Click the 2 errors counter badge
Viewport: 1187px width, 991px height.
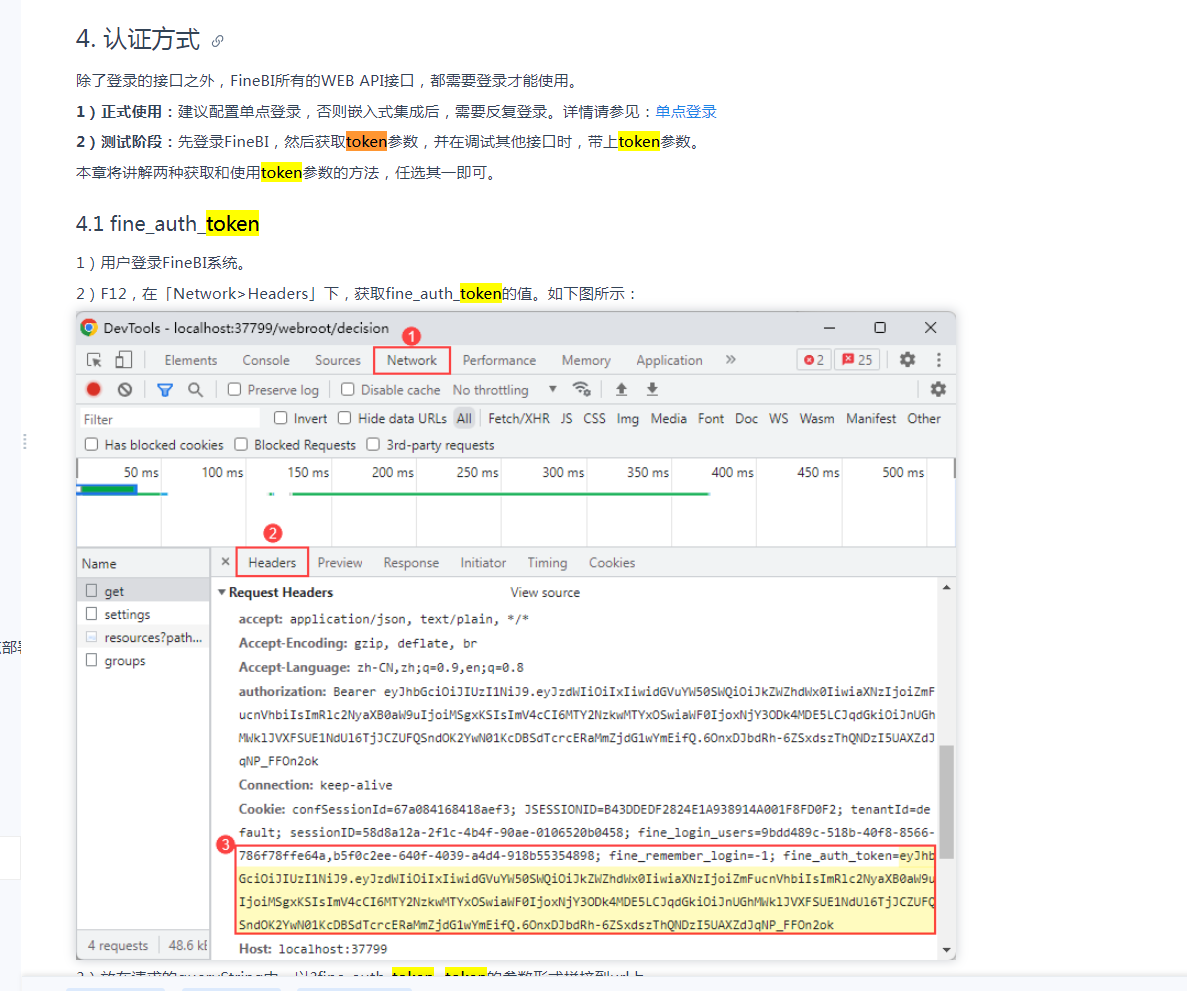coord(815,360)
